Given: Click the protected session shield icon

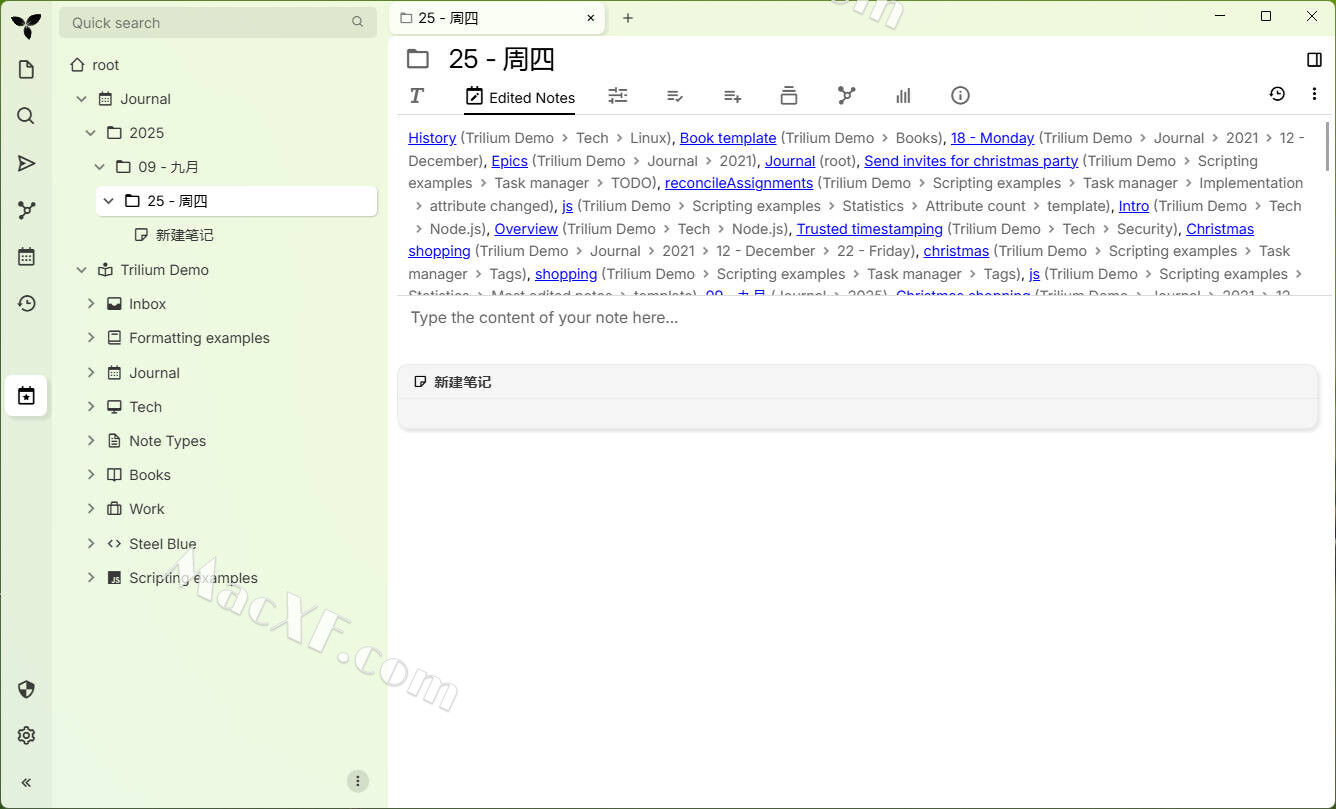Looking at the screenshot, I should tap(26, 689).
